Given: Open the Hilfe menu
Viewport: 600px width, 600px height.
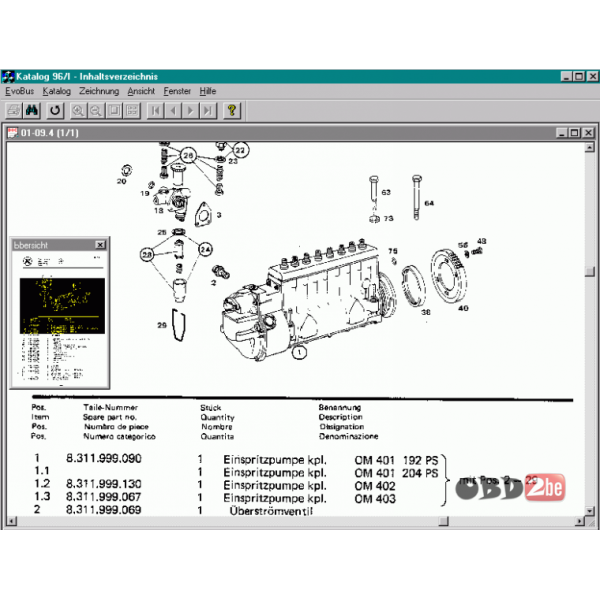Looking at the screenshot, I should coord(208,91).
